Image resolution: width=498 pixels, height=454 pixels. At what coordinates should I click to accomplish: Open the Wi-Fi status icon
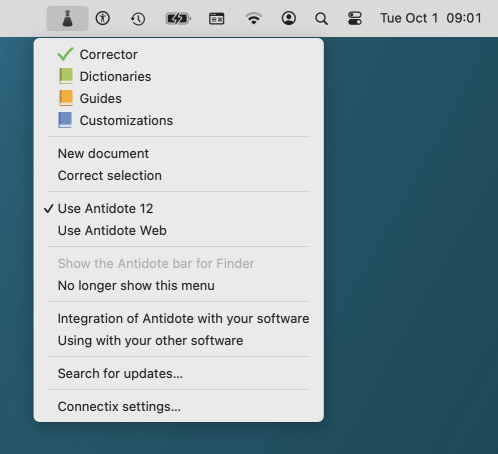click(254, 18)
